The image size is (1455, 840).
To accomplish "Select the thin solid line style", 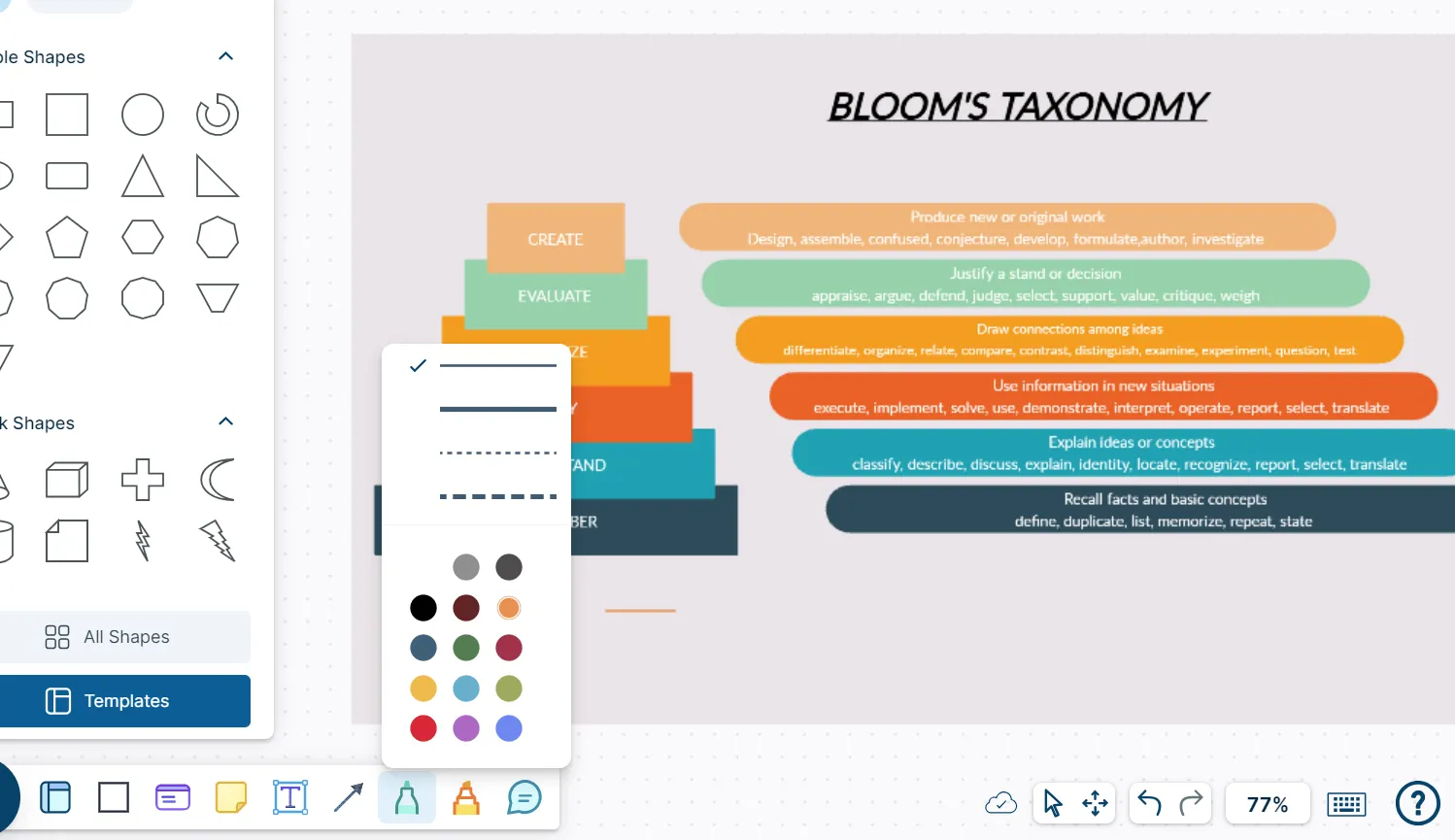I will point(497,366).
